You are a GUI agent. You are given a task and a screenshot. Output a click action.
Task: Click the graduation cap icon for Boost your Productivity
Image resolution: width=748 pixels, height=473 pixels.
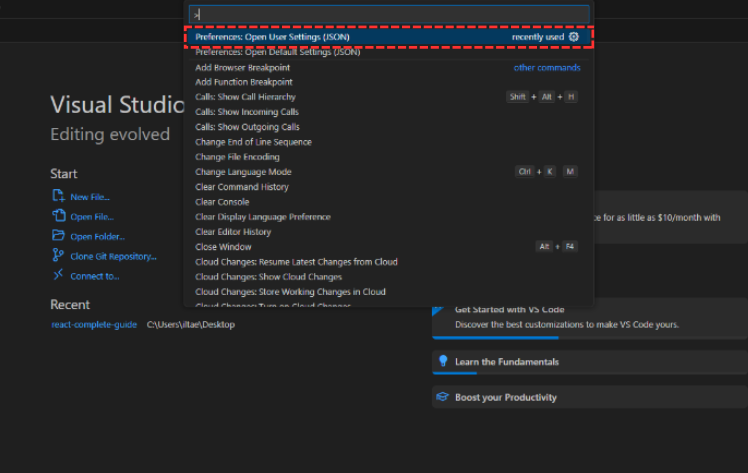[442, 397]
